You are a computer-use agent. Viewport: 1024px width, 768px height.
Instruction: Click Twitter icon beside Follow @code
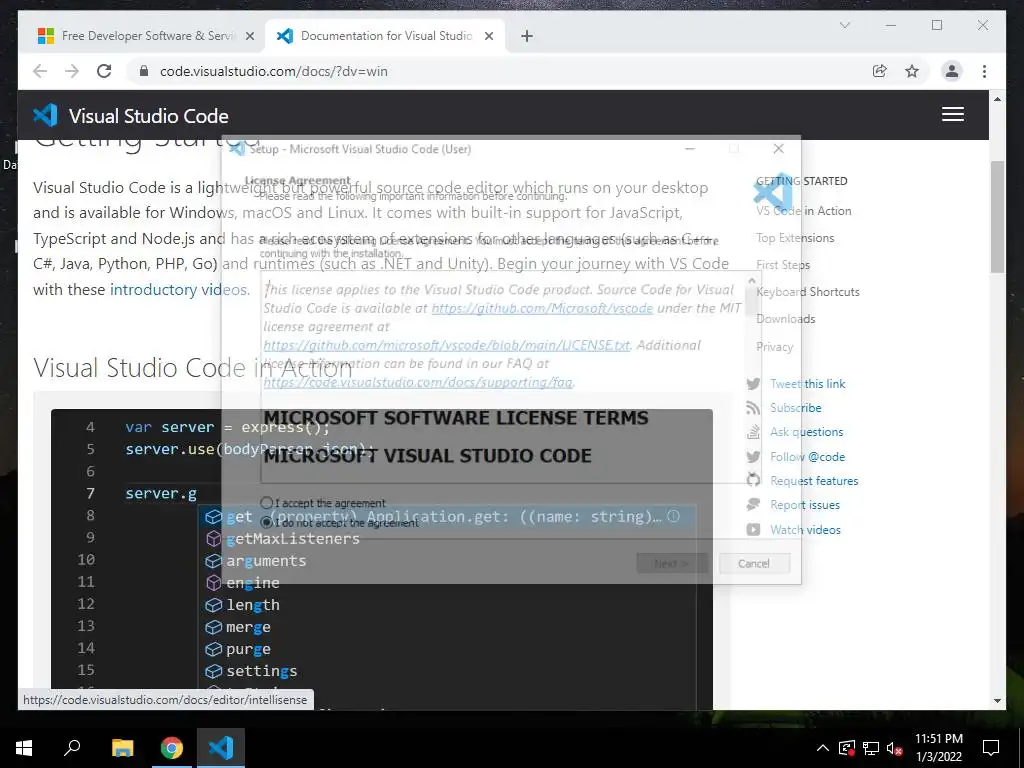tap(753, 456)
